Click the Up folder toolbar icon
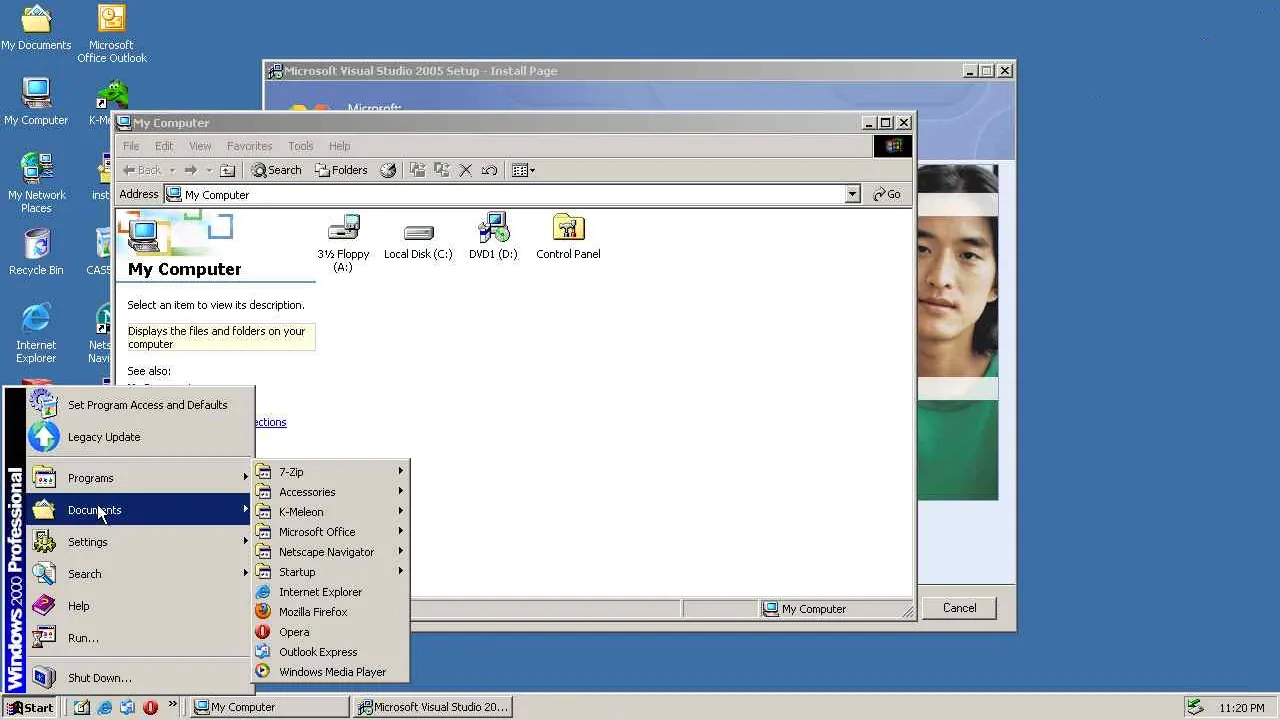This screenshot has width=1280, height=720. tap(227, 170)
